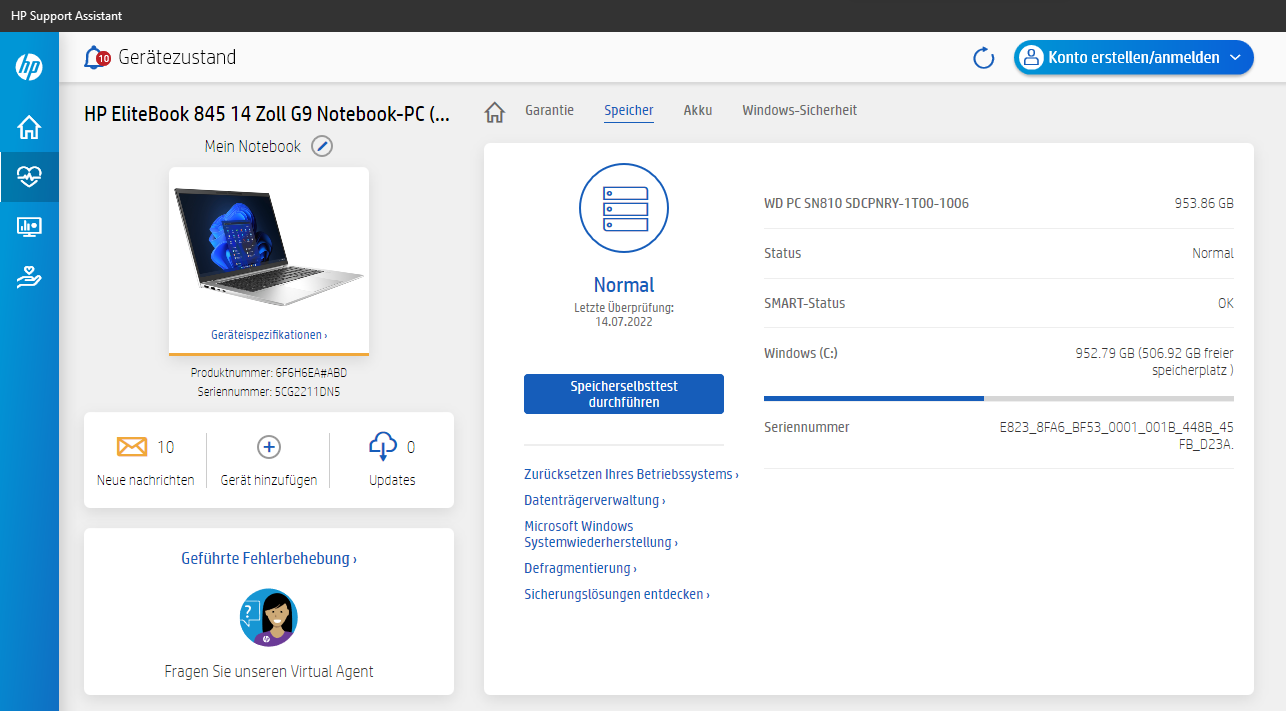Screen dimensions: 1286x711
Task: Click the storage drive status icon
Action: [x=624, y=208]
